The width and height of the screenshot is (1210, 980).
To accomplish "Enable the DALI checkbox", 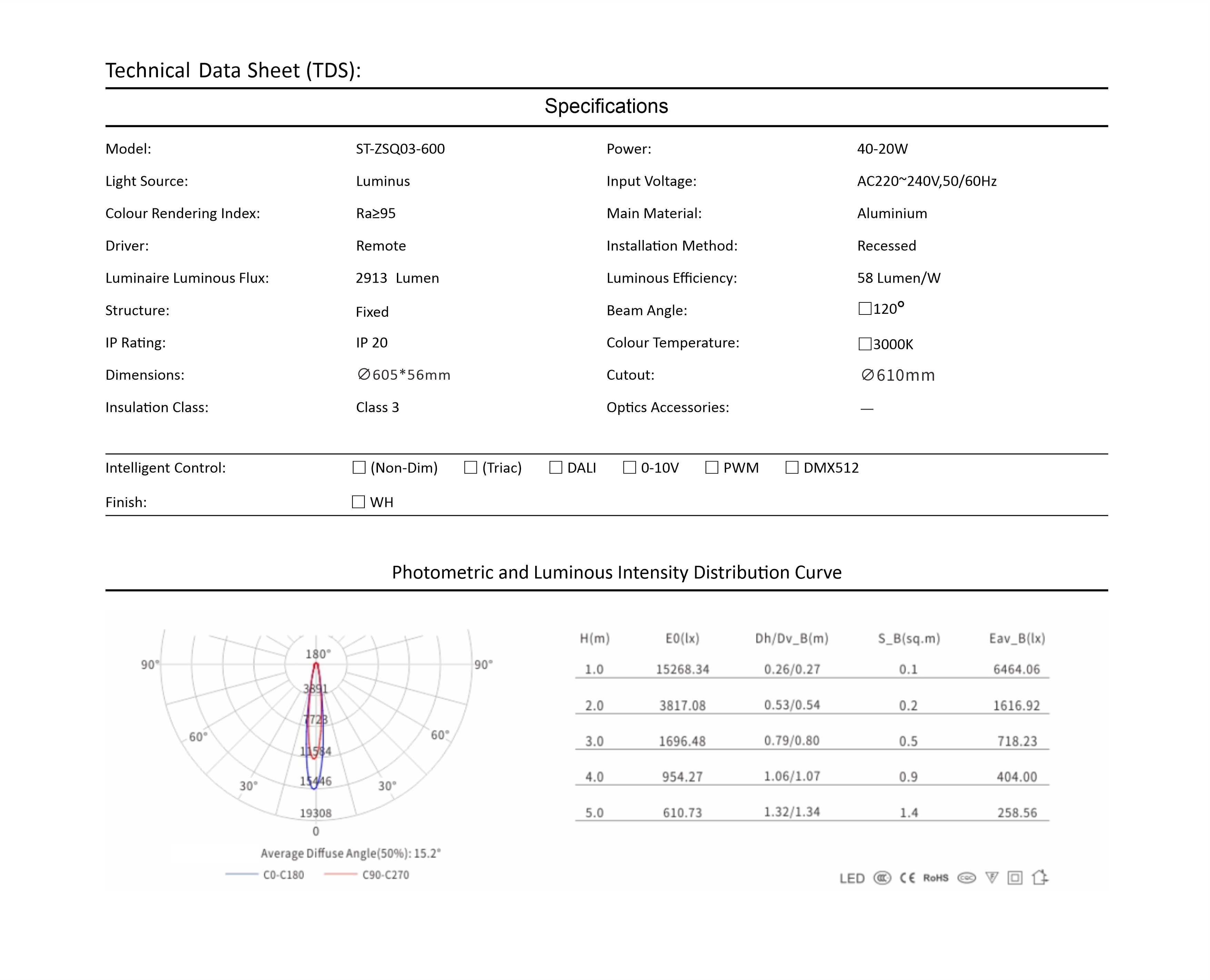I will 556,468.
